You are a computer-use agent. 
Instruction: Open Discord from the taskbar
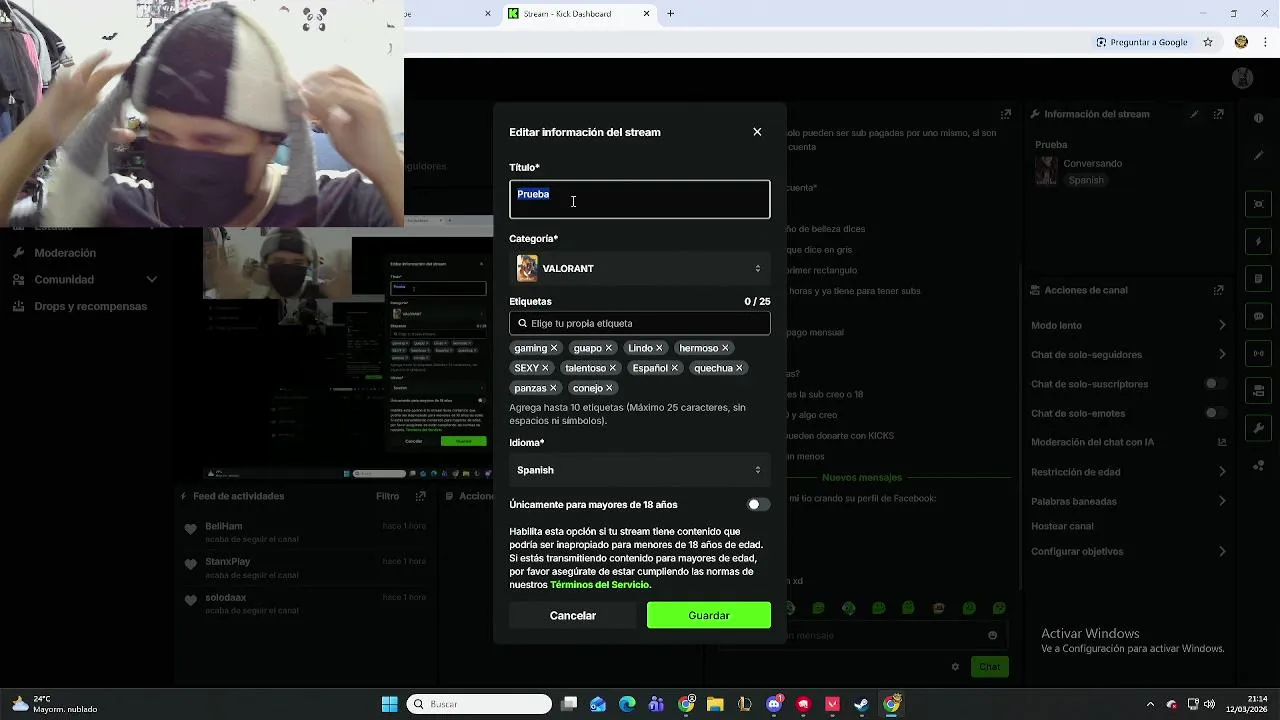coord(774,704)
